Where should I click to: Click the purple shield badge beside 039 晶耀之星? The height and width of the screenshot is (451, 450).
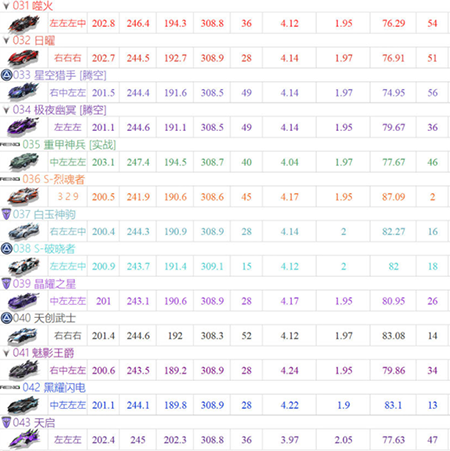[x=6, y=283]
